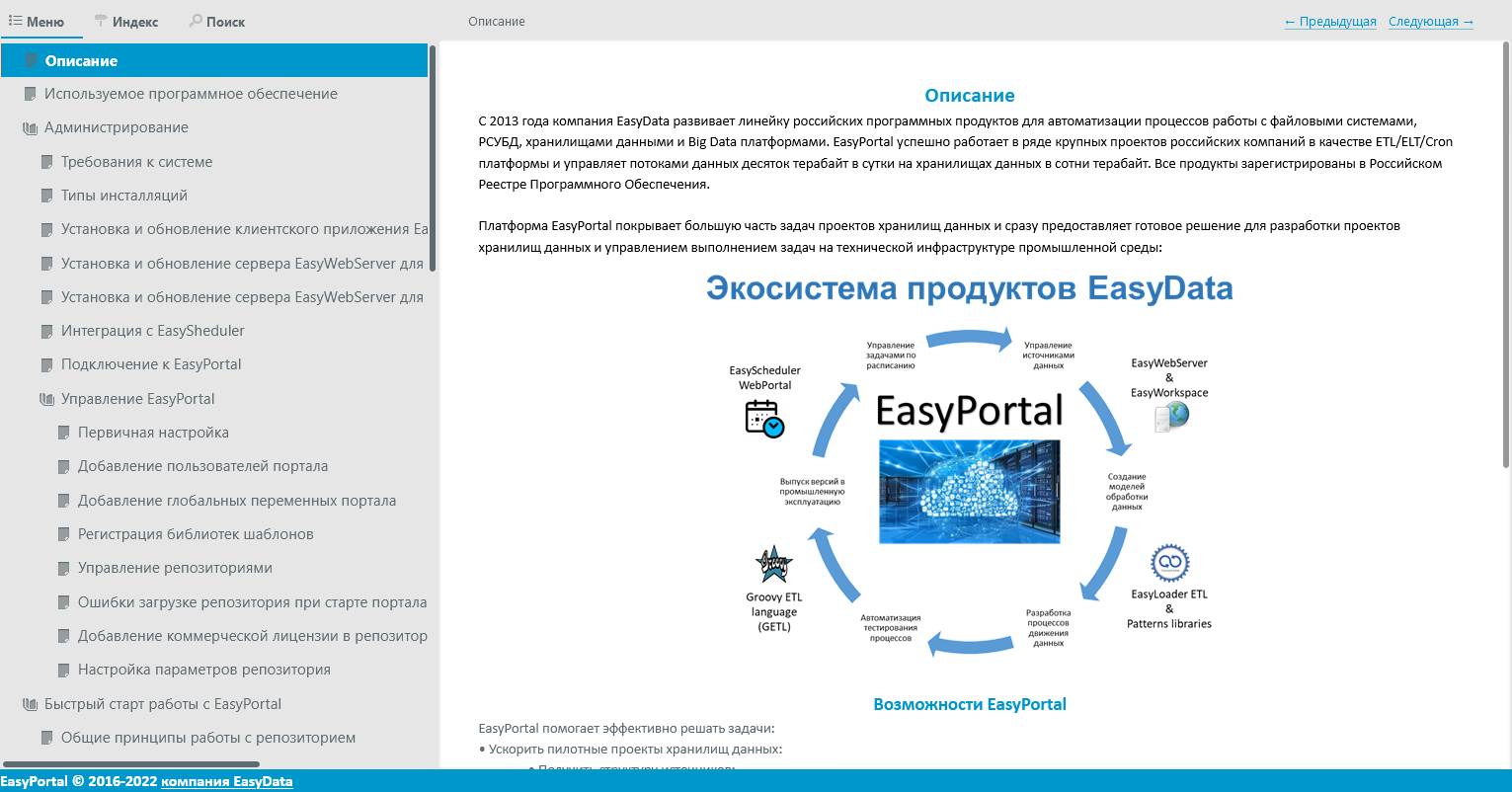Screen dimensions: 1512x792
Task: Select the Описание tree item
Action: (214, 60)
